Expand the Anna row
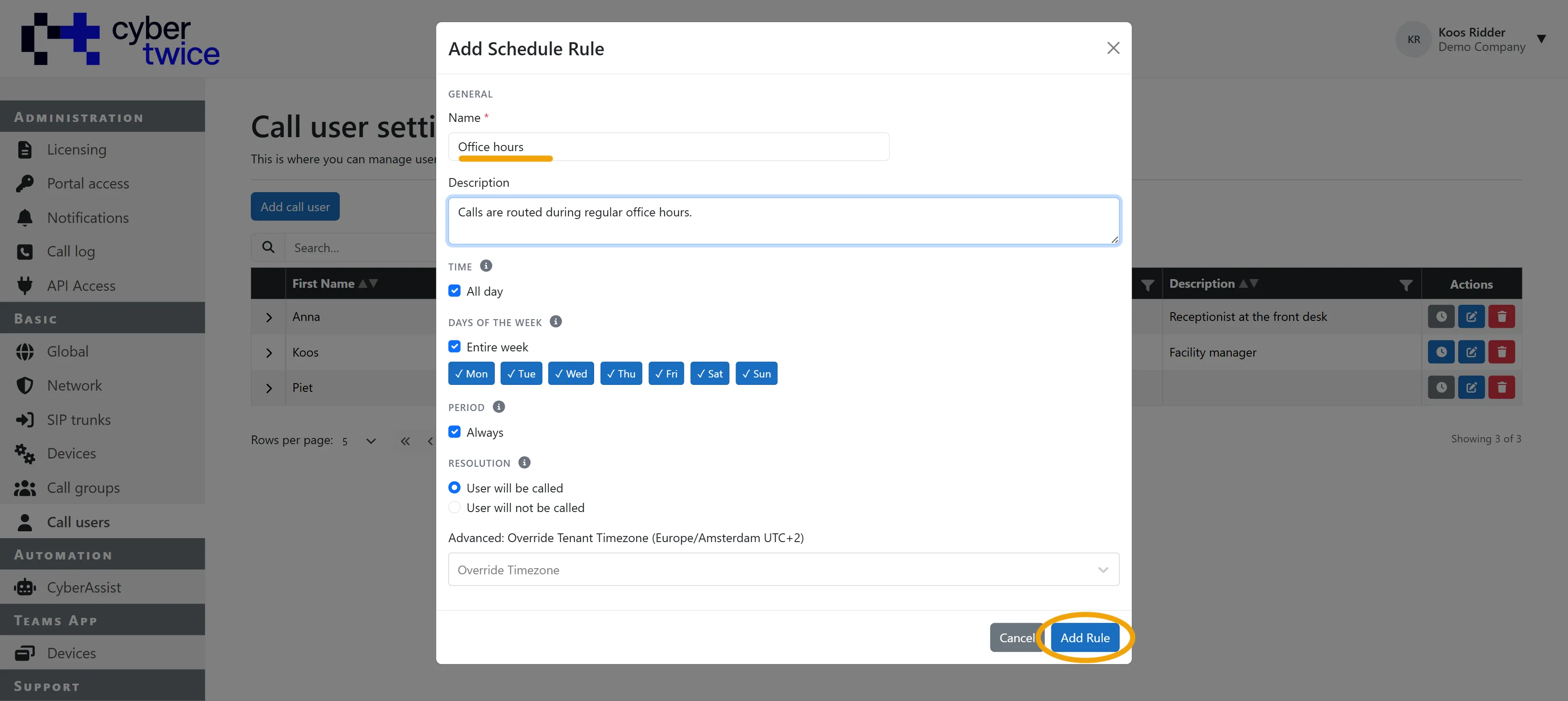The width and height of the screenshot is (1568, 701). pyautogui.click(x=268, y=318)
